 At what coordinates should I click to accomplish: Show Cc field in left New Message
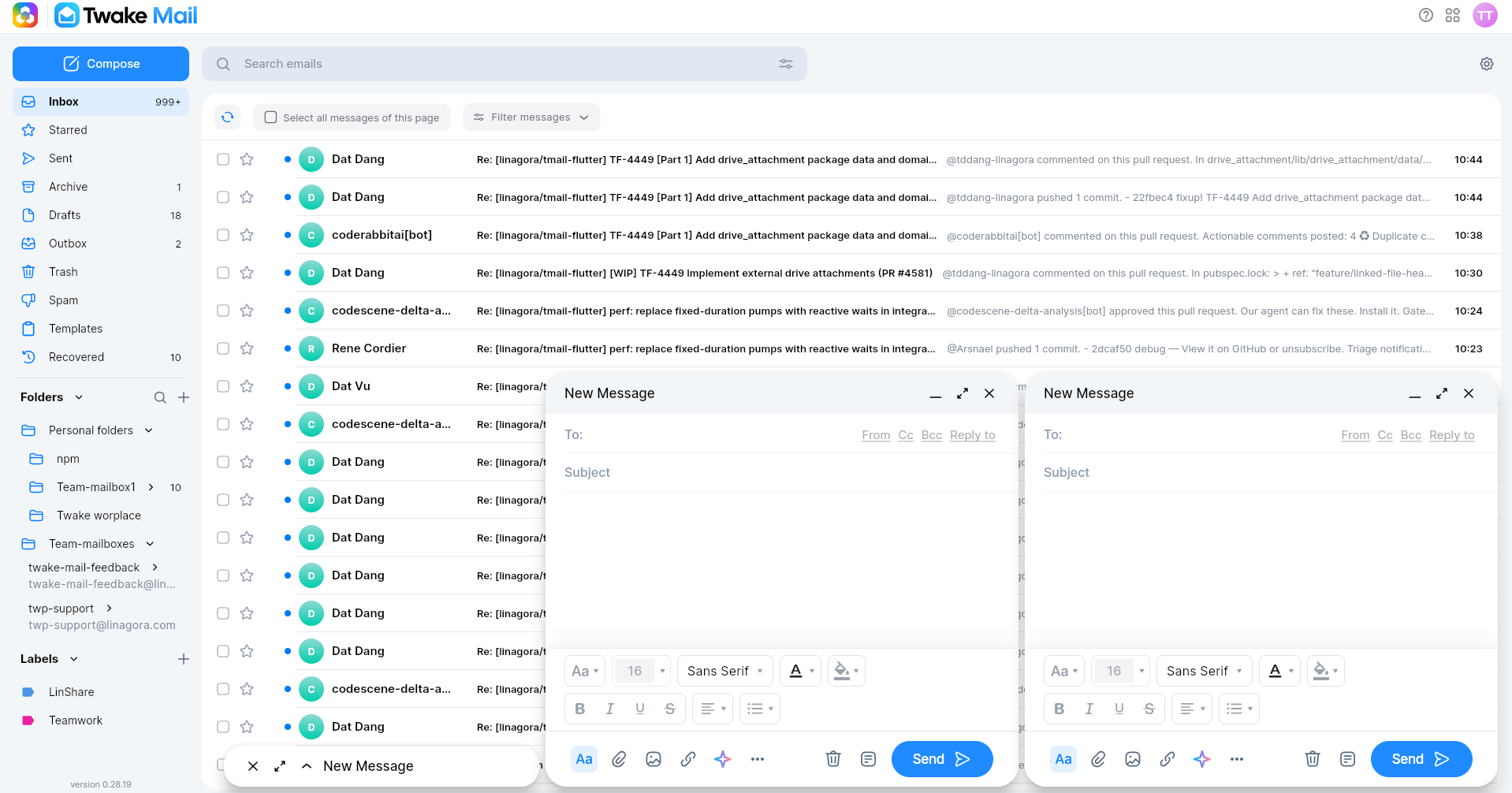point(906,435)
